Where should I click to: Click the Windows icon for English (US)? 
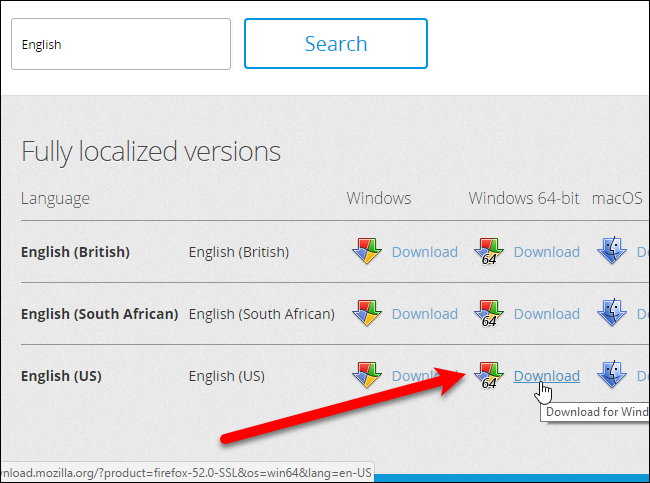[x=367, y=375]
